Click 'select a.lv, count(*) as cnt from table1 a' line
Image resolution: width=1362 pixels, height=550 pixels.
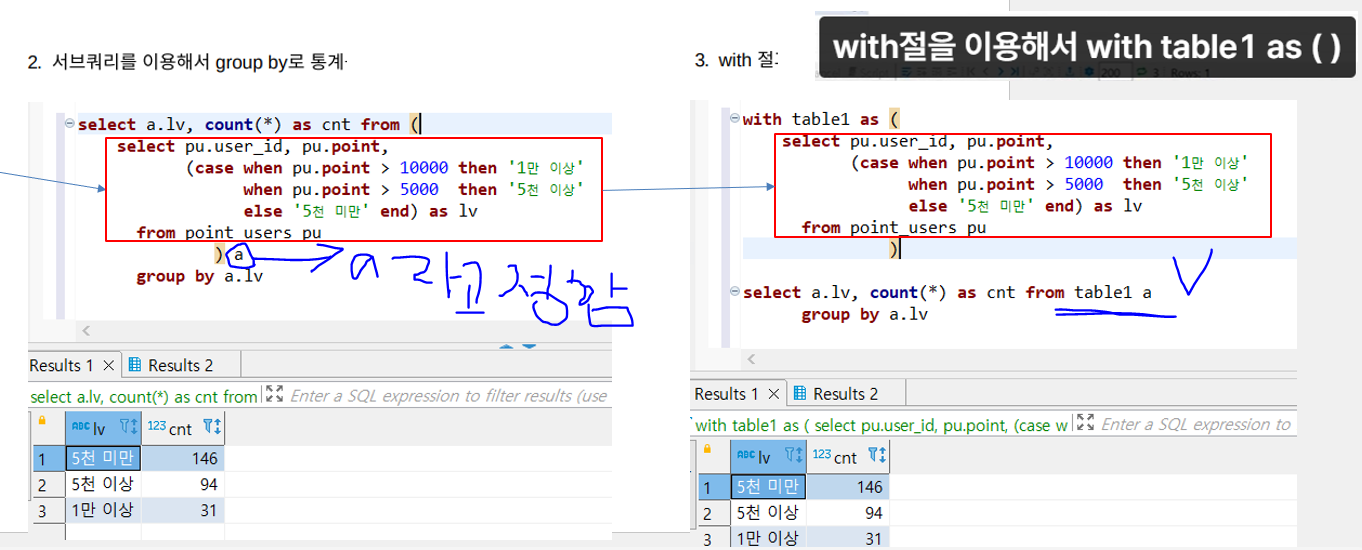947,292
